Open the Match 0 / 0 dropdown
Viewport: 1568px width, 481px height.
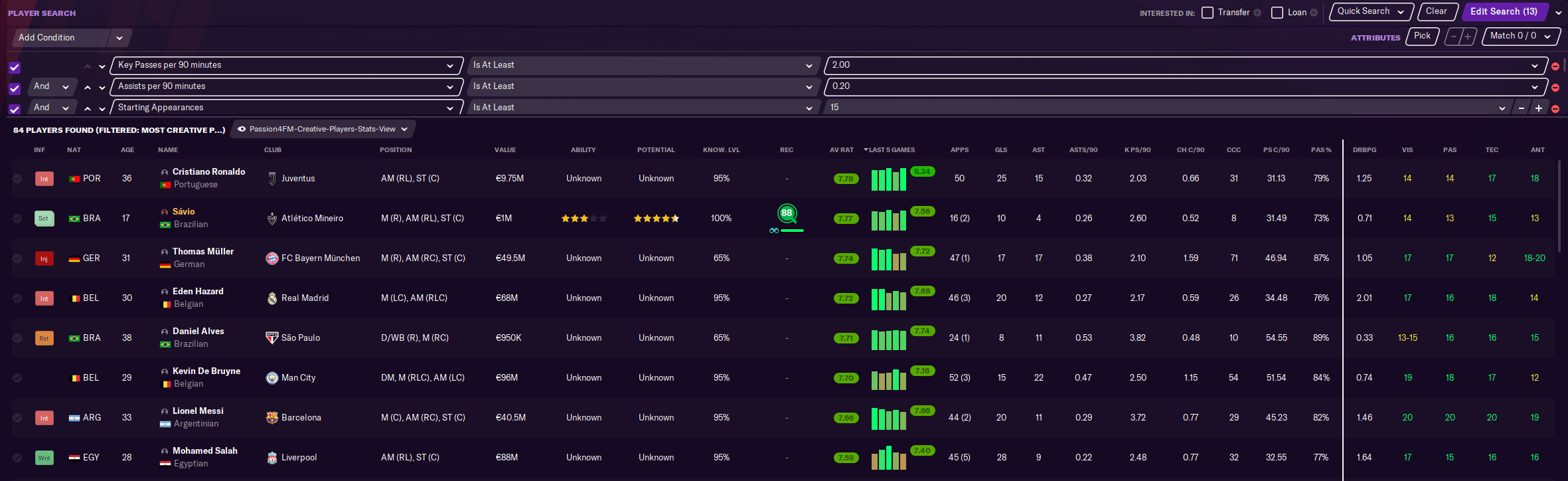click(x=1520, y=36)
